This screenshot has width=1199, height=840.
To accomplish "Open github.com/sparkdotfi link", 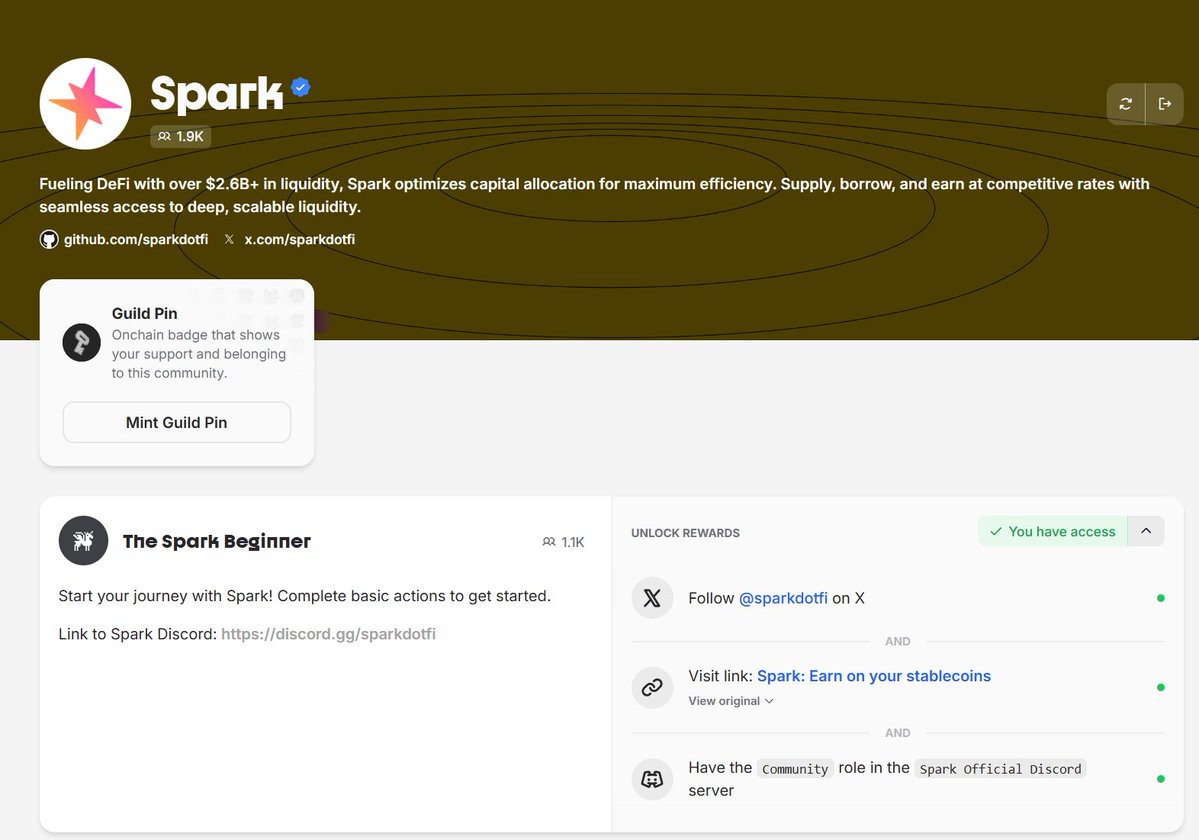I will click(135, 239).
